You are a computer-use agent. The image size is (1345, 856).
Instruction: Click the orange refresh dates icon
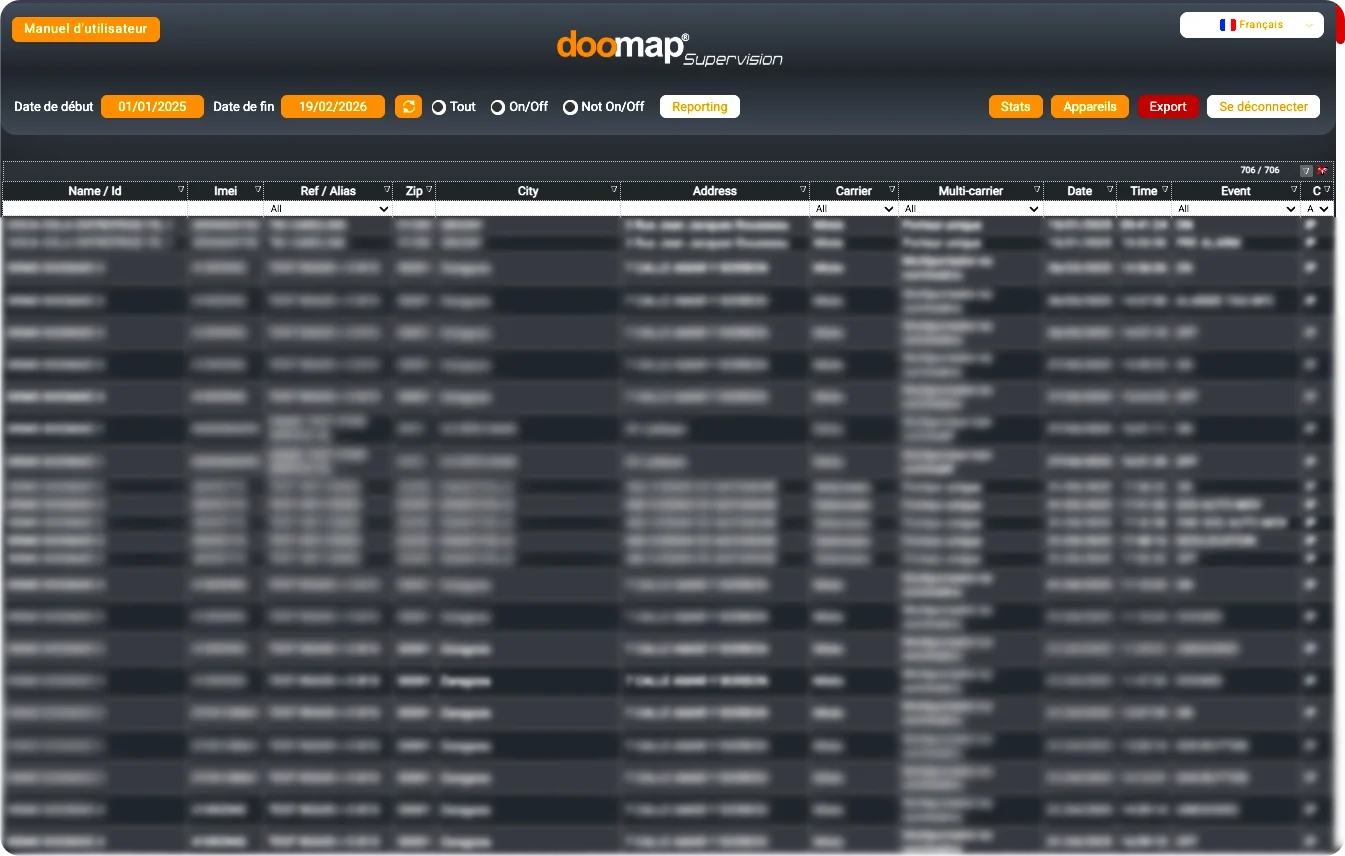408,107
